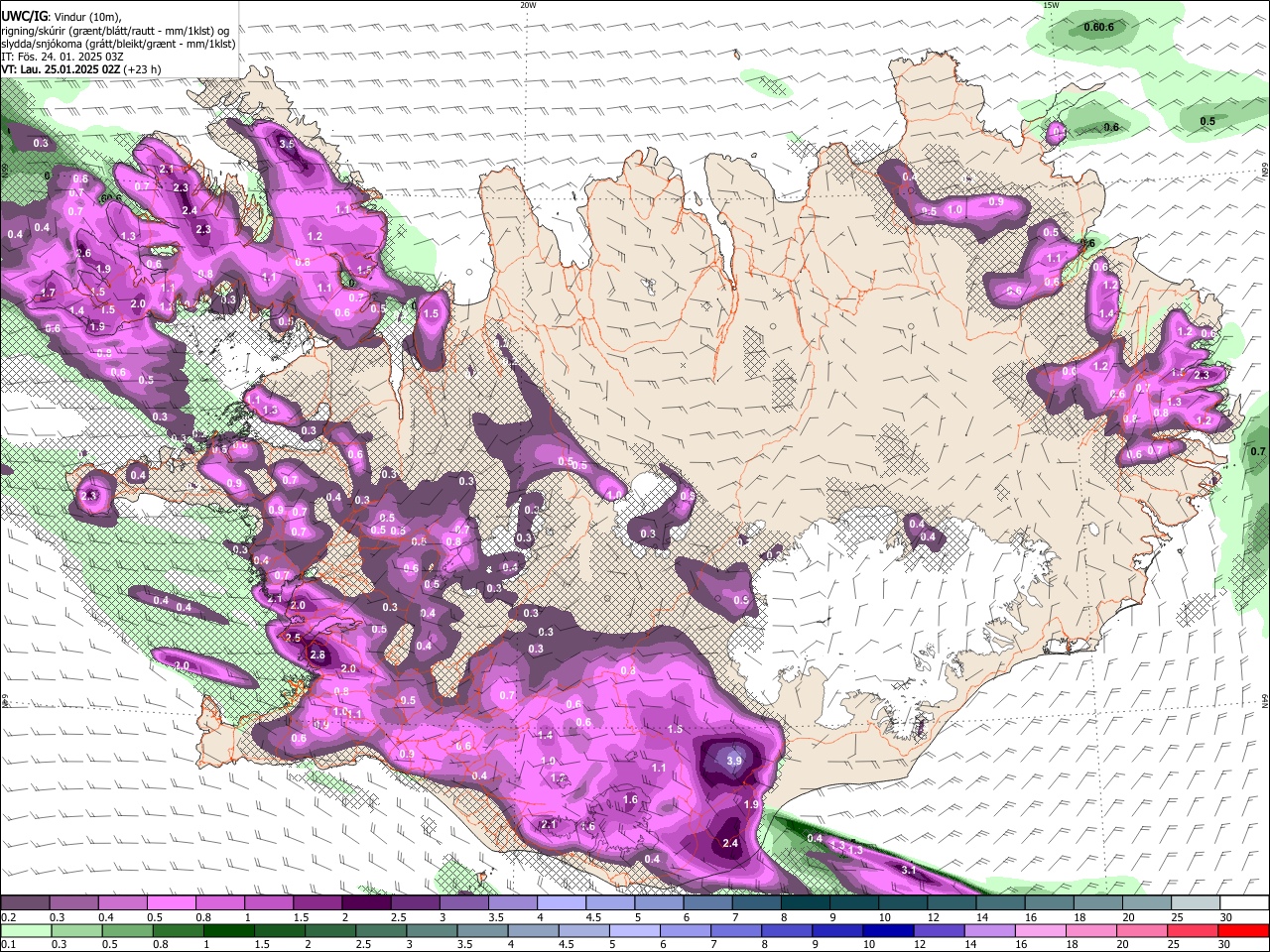The width and height of the screenshot is (1270, 952).
Task: Click the light pink swatch labeled 16 in the lower legend row
Action: pyautogui.click(x=1041, y=931)
